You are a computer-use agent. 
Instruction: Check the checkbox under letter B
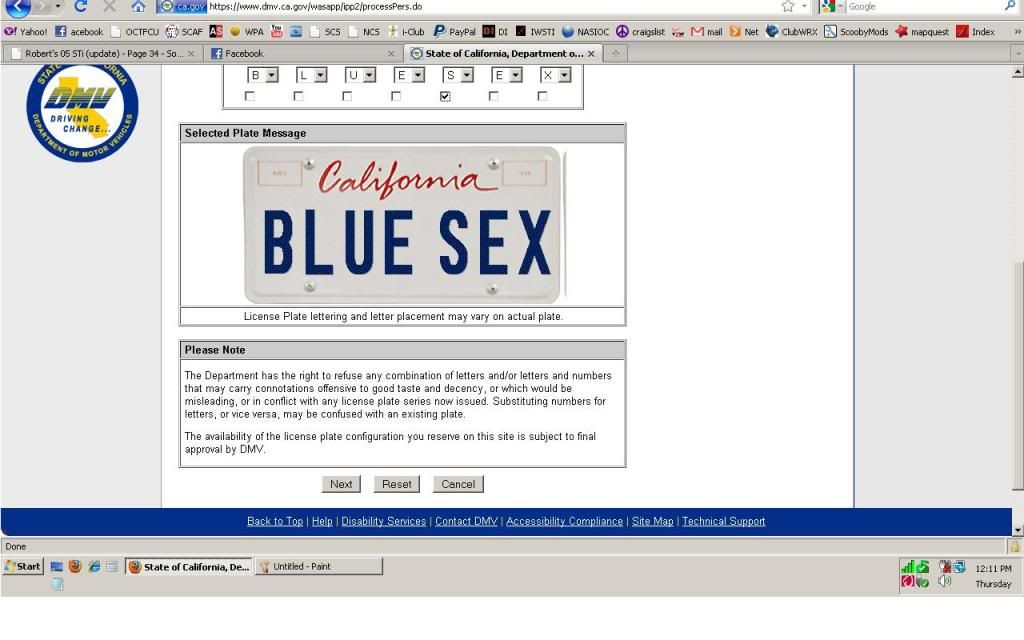(x=250, y=96)
